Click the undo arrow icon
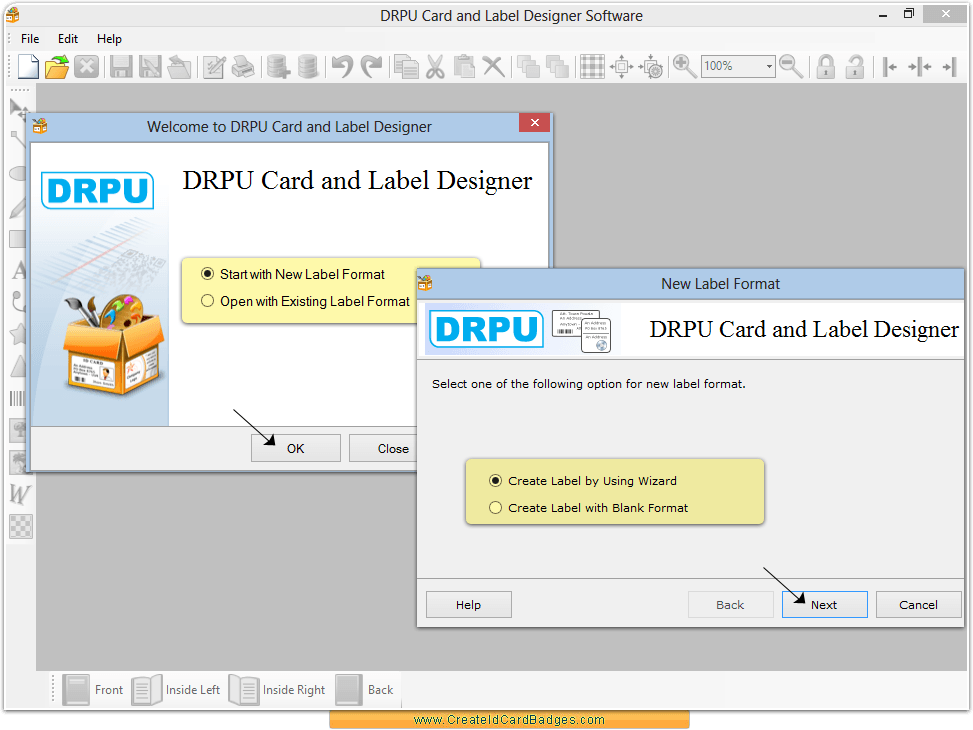 pyautogui.click(x=342, y=66)
